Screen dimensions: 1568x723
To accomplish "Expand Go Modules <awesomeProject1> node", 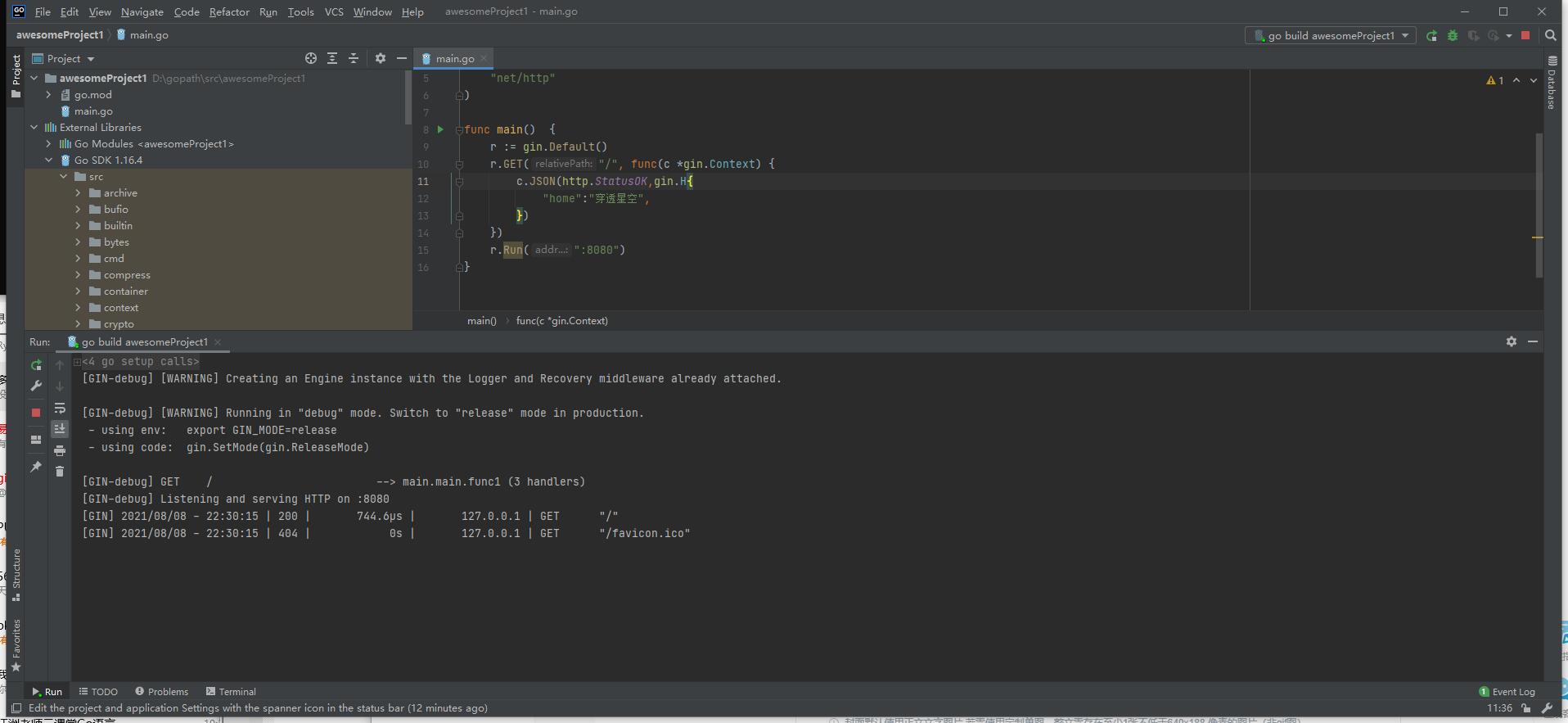I will coord(49,144).
